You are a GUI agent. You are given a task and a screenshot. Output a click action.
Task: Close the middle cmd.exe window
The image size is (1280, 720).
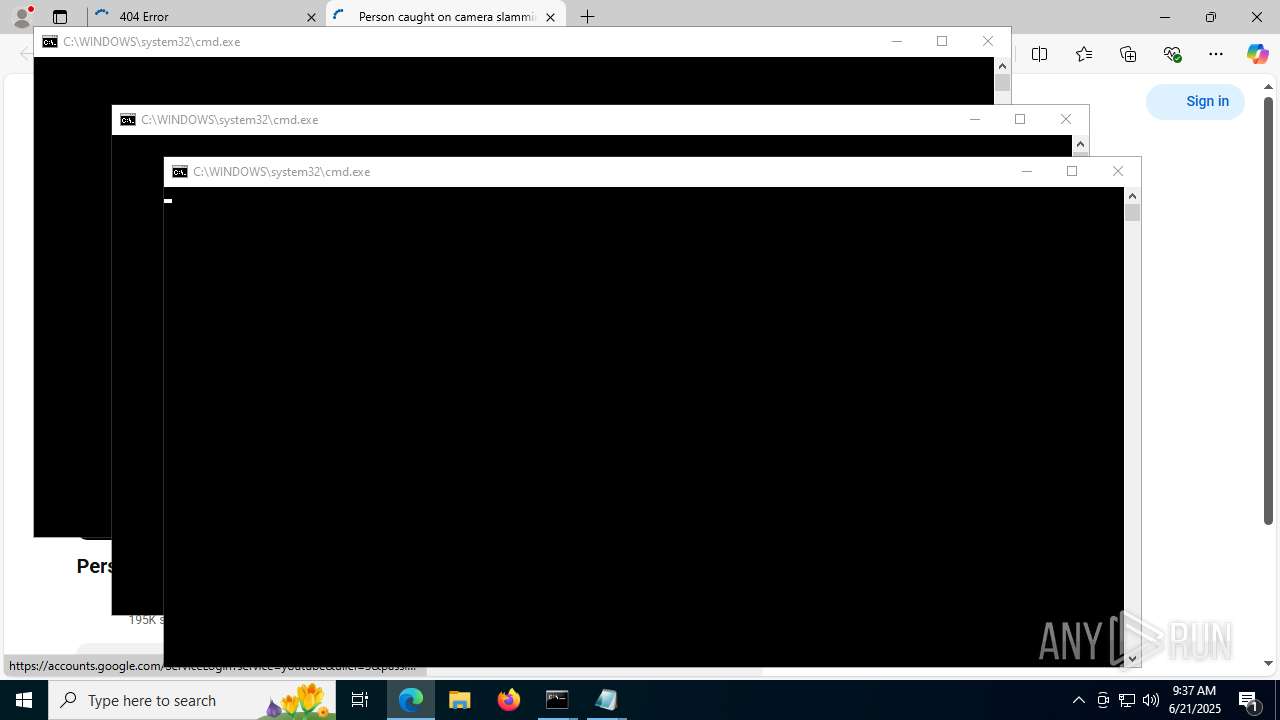coord(1066,120)
